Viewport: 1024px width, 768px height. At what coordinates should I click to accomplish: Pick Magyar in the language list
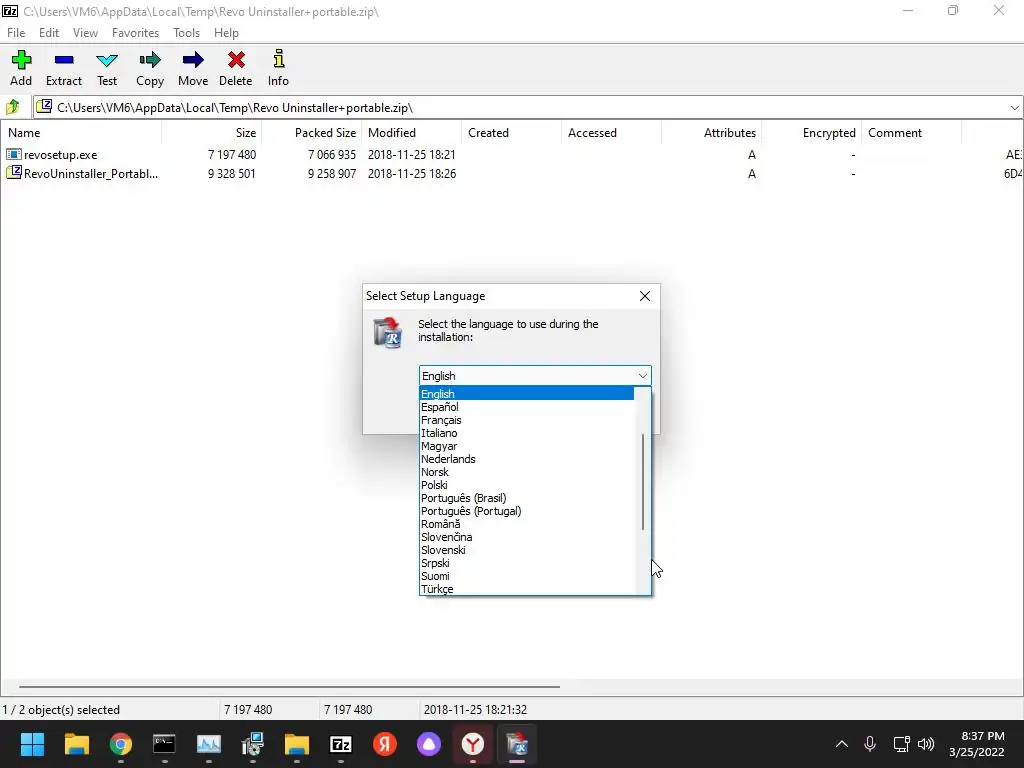[526, 446]
